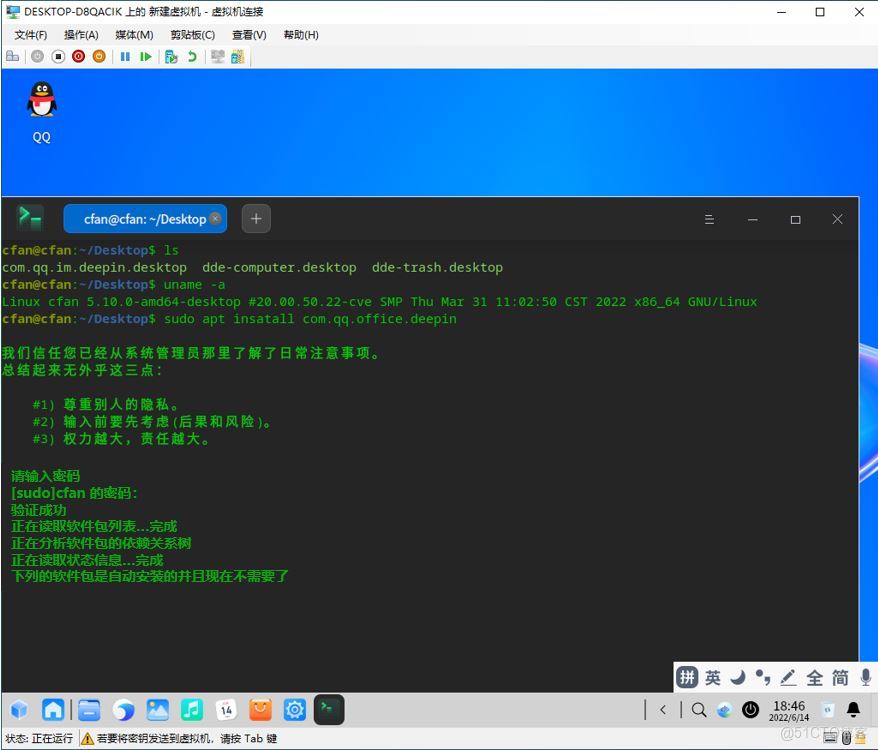Viewport: 878px width, 750px height.
Task: Expand hidden tray icons with the chevron
Action: [x=663, y=710]
